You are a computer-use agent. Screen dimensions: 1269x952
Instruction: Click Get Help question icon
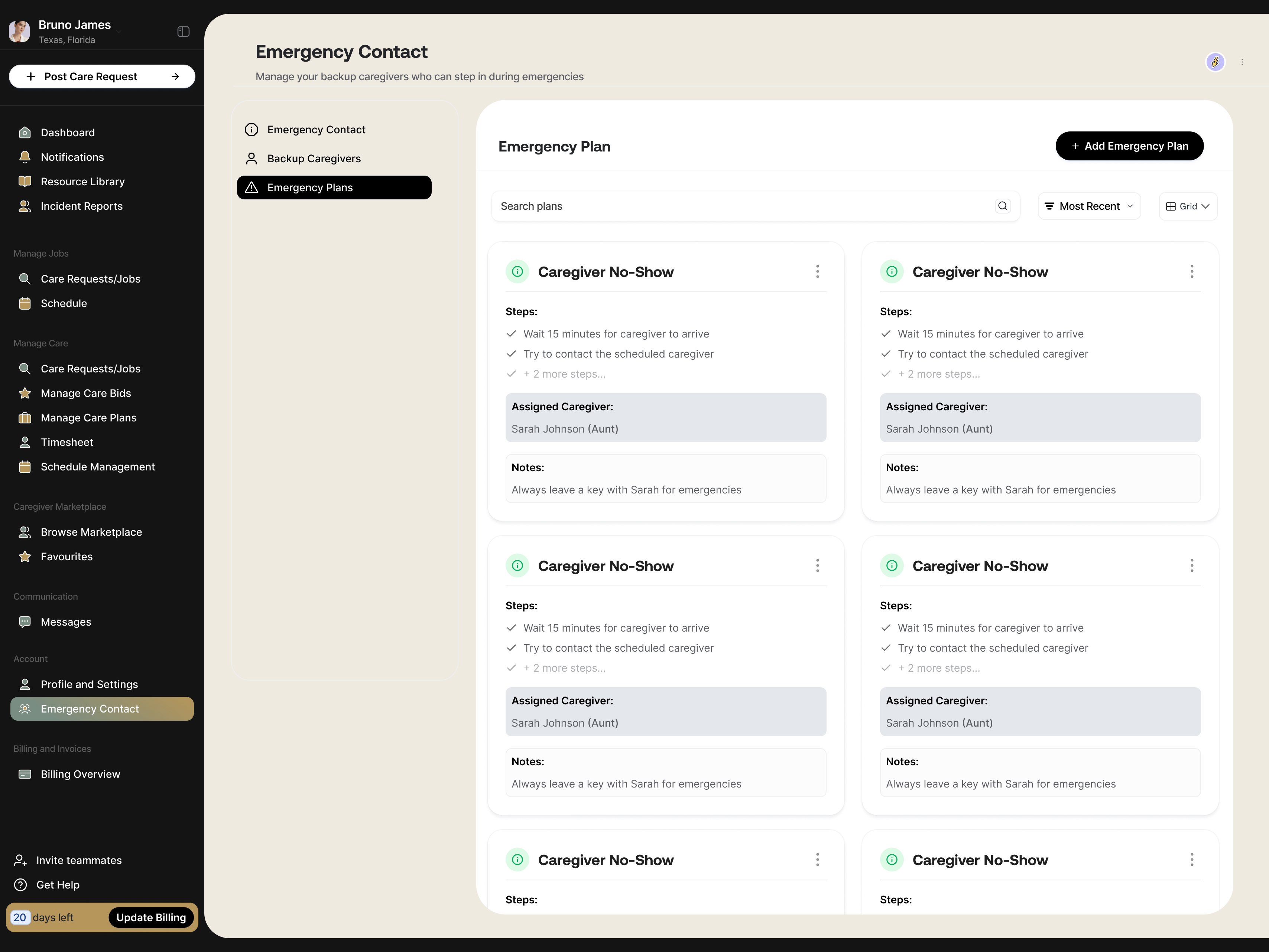[x=21, y=885]
